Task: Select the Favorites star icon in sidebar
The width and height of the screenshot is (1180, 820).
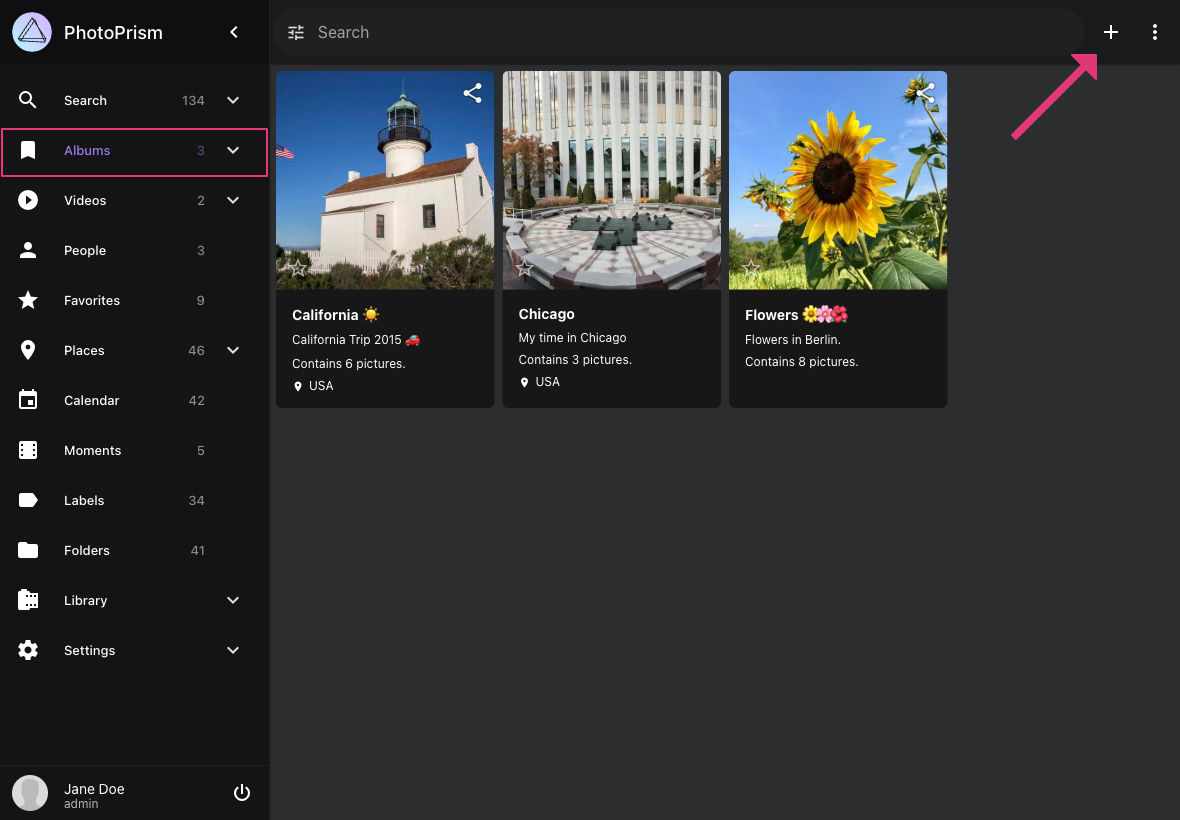Action: pyautogui.click(x=28, y=300)
